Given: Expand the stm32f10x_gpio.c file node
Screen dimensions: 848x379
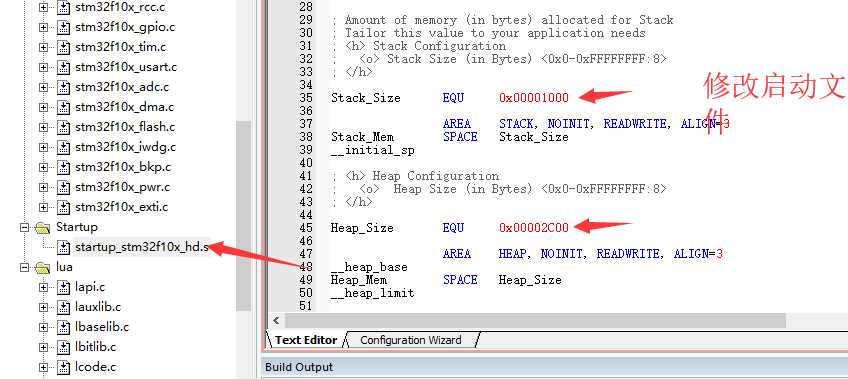Looking at the screenshot, I should [44, 28].
